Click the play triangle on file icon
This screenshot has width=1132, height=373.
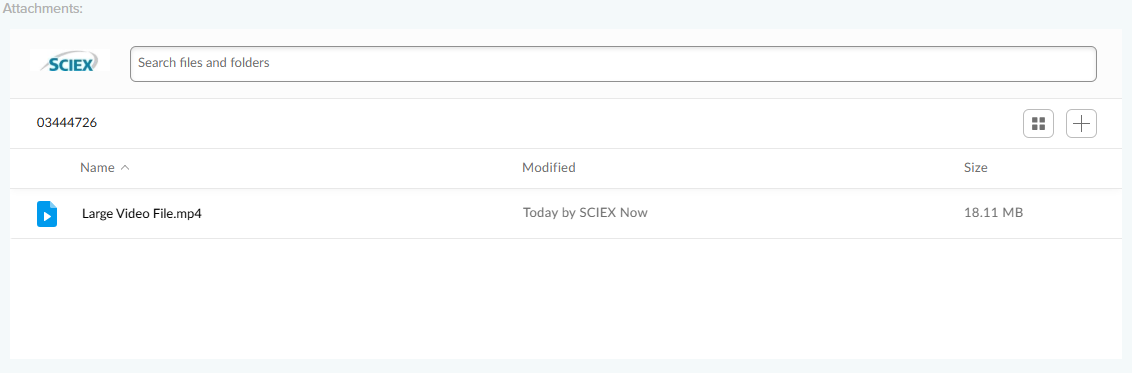coord(47,216)
